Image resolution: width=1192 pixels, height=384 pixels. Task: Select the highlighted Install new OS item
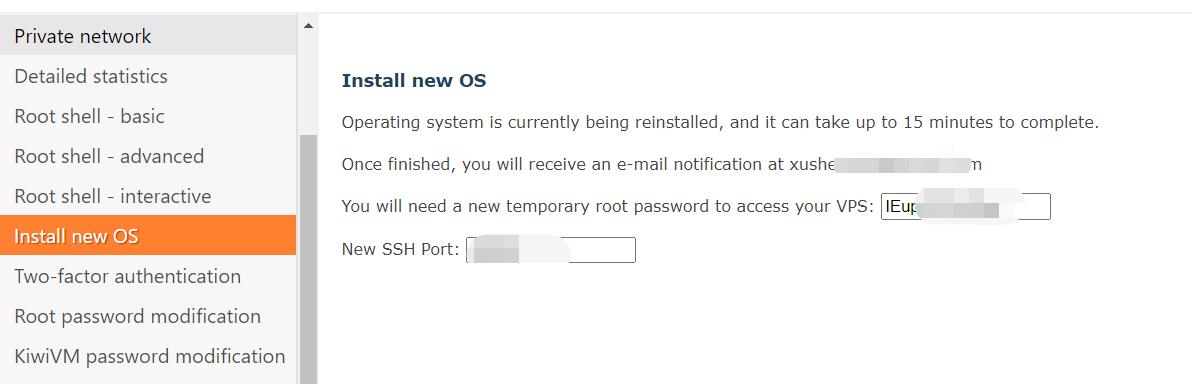click(147, 236)
